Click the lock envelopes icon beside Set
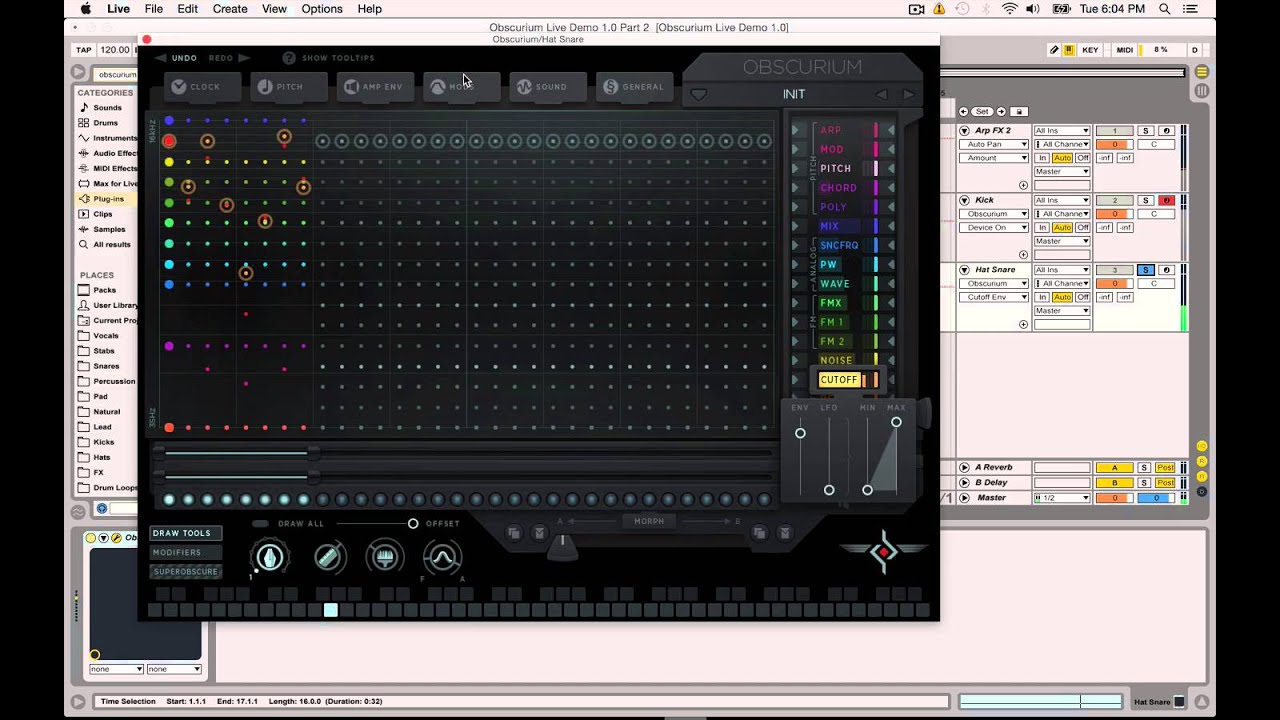 coord(1019,111)
